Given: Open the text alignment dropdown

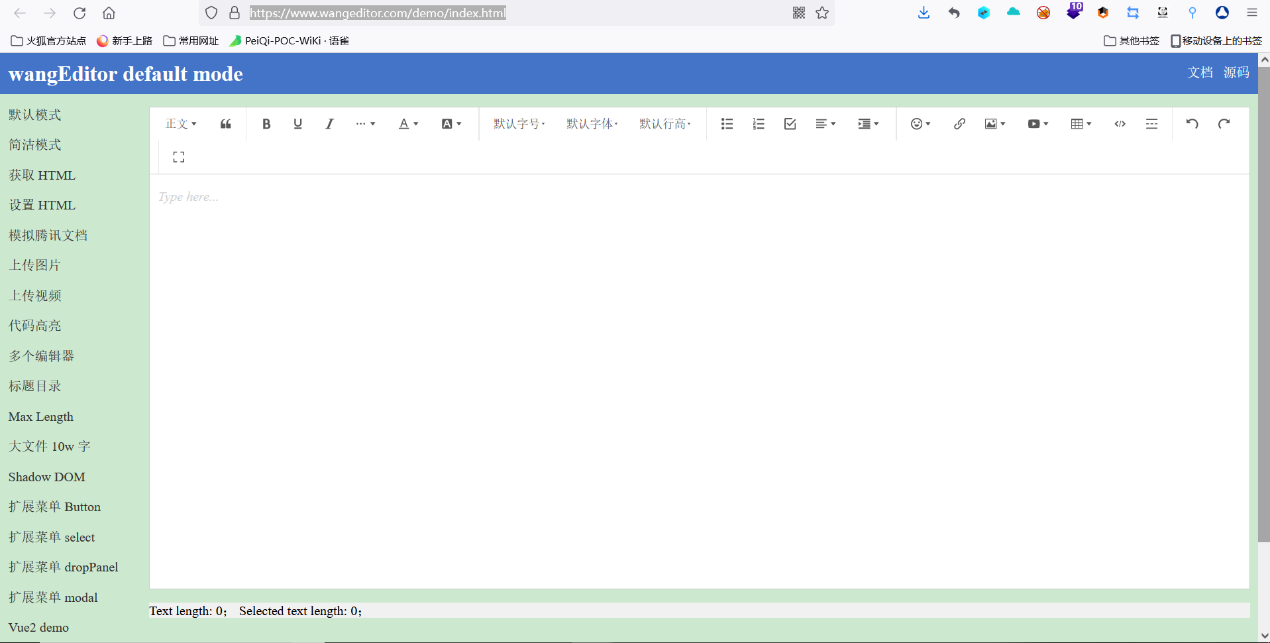Looking at the screenshot, I should (x=825, y=124).
